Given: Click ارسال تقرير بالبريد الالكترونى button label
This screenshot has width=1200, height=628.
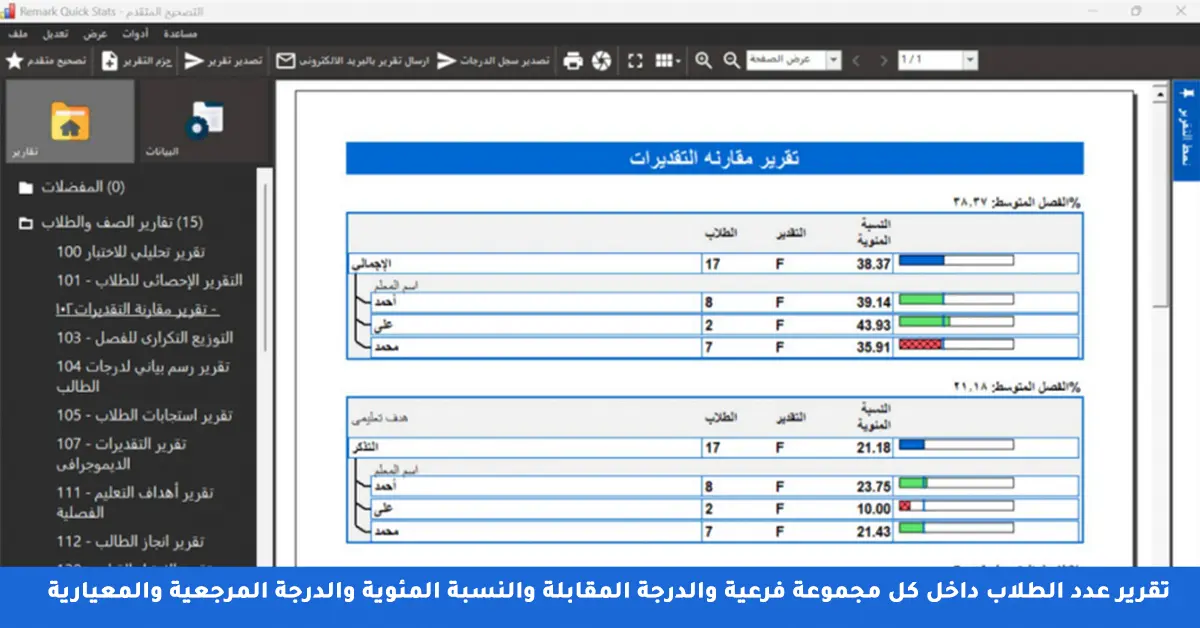Looking at the screenshot, I should point(364,61).
